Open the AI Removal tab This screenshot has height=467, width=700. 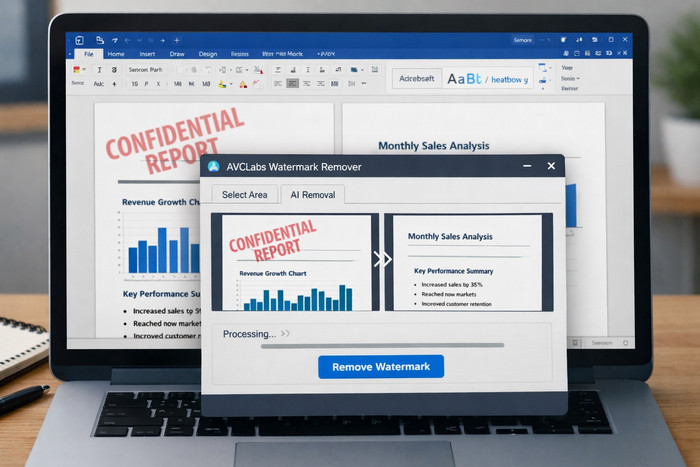[313, 195]
